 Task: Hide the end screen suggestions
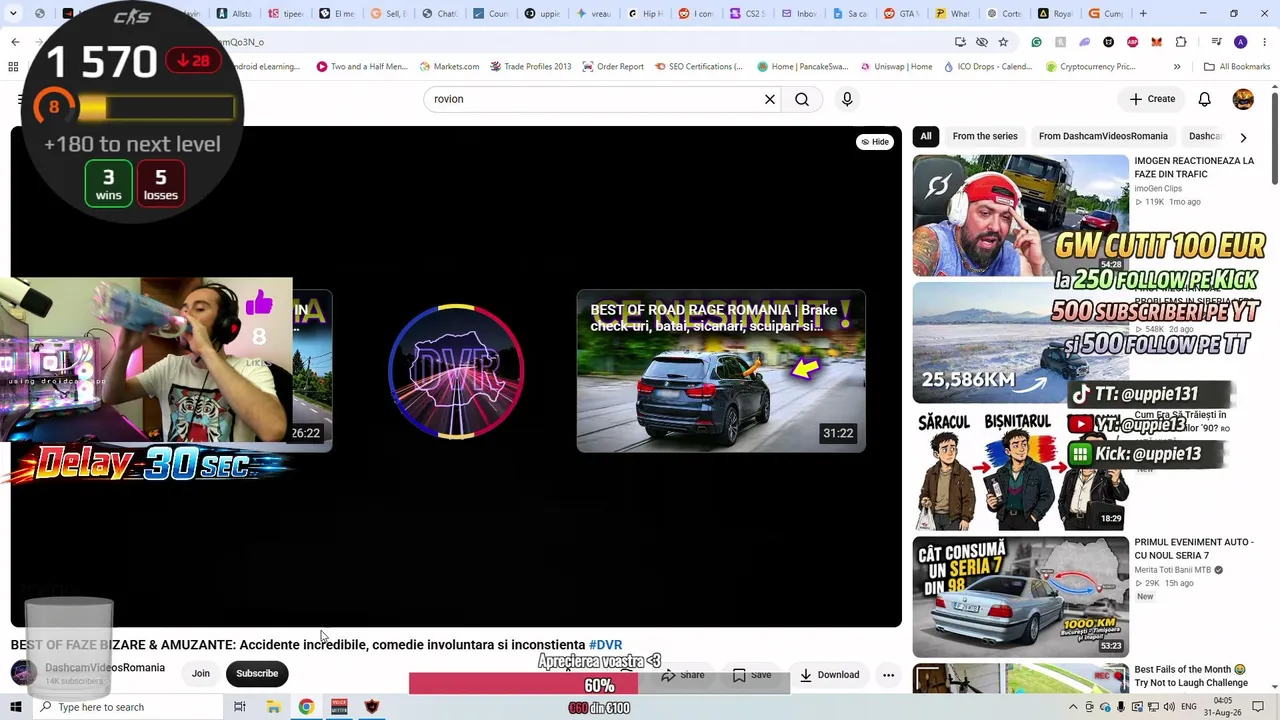[x=875, y=142]
